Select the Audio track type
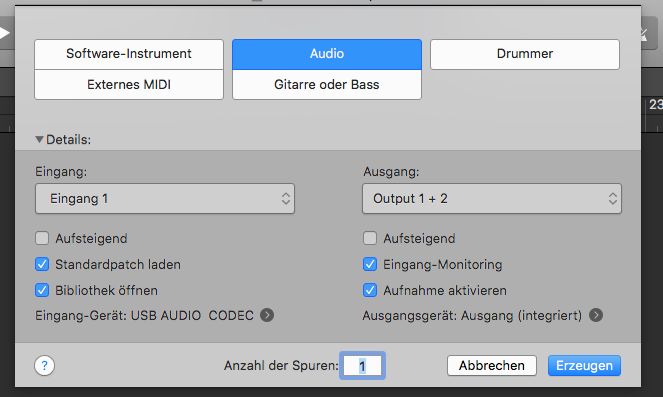663x397 pixels. point(327,54)
